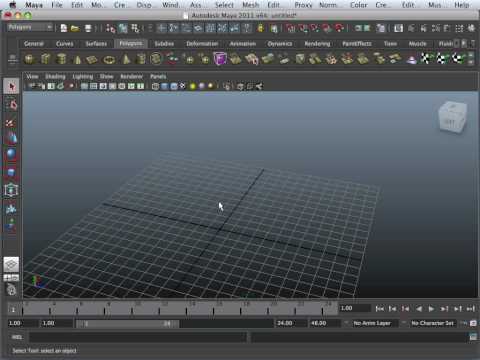The image size is (480, 360).
Task: Toggle the status line lock icon
Action: click(260, 28)
